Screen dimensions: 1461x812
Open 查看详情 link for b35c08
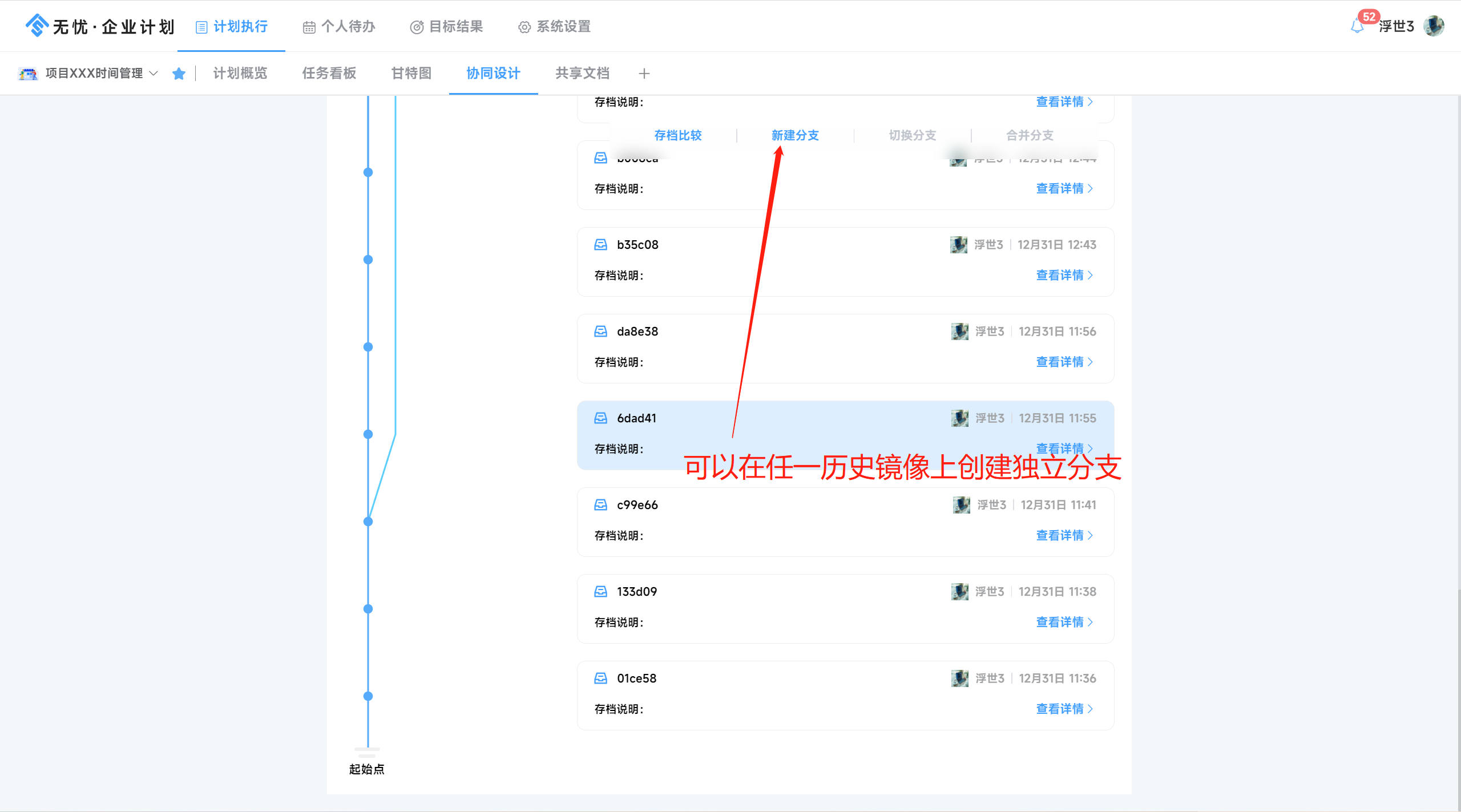pos(1060,275)
